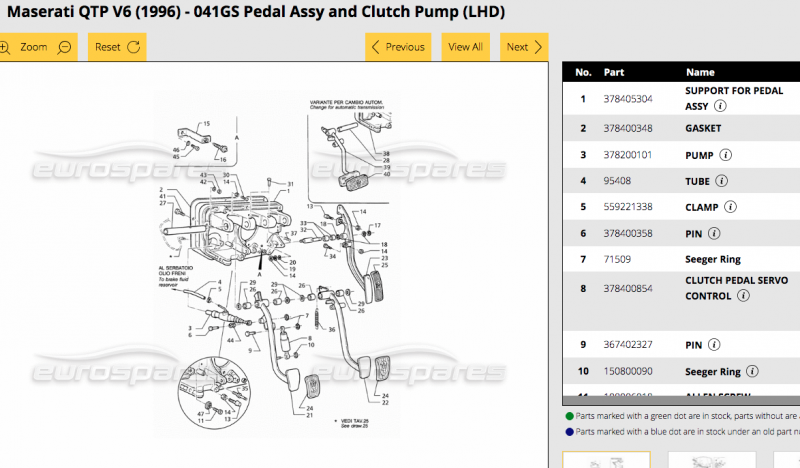
Task: Click the first diagram thumbnail below the table
Action: pos(606,460)
